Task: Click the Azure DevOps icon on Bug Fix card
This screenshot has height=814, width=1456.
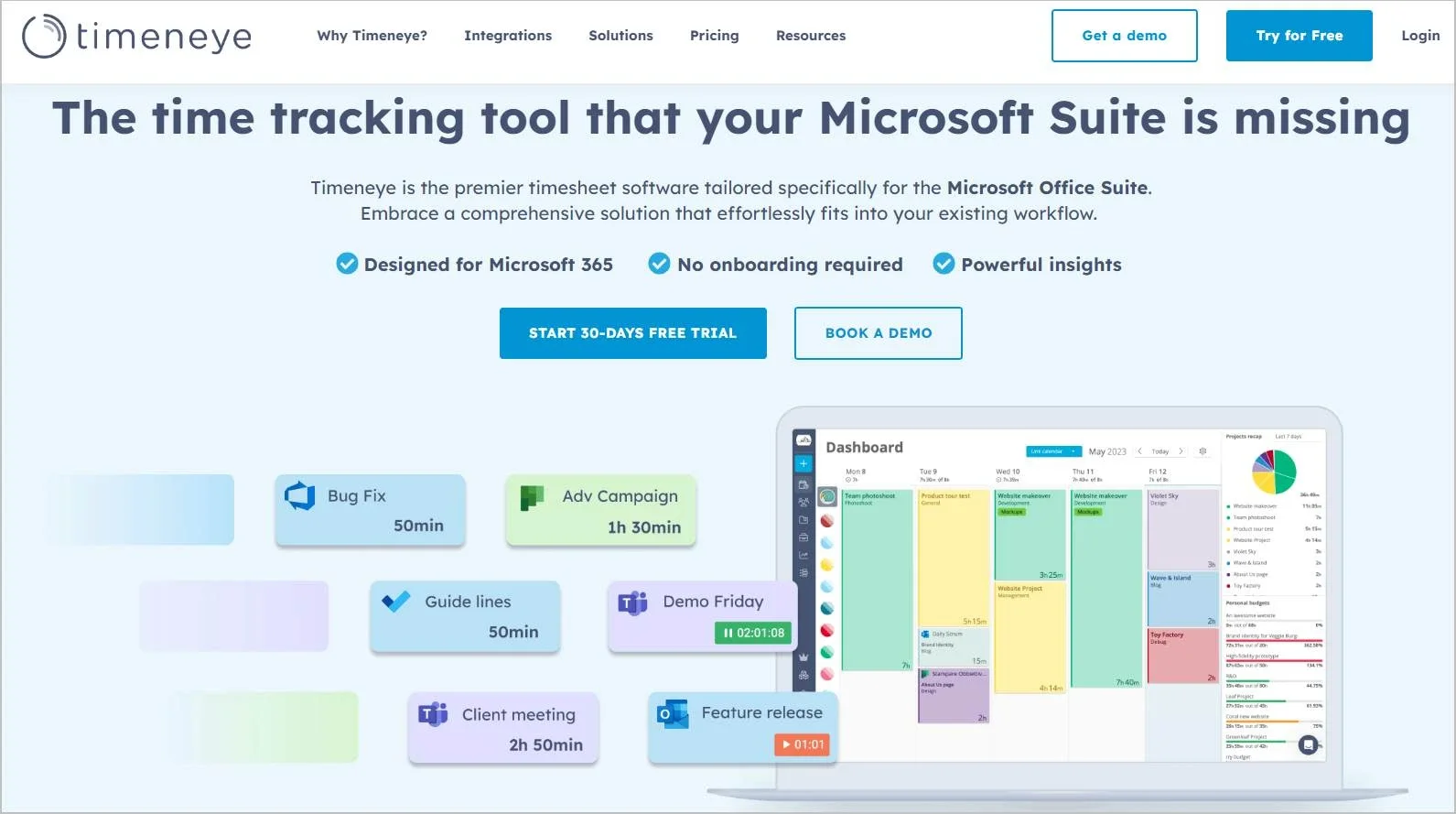Action: click(299, 495)
